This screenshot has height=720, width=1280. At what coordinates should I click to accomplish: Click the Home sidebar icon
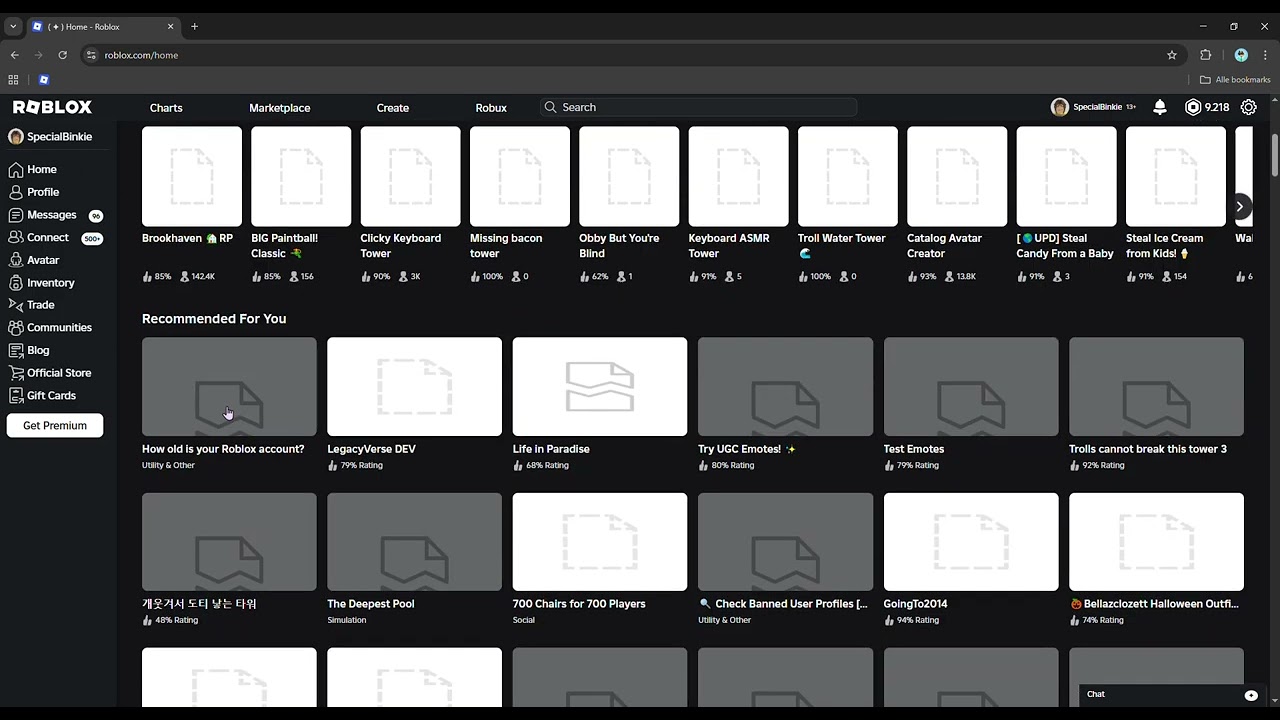click(16, 170)
